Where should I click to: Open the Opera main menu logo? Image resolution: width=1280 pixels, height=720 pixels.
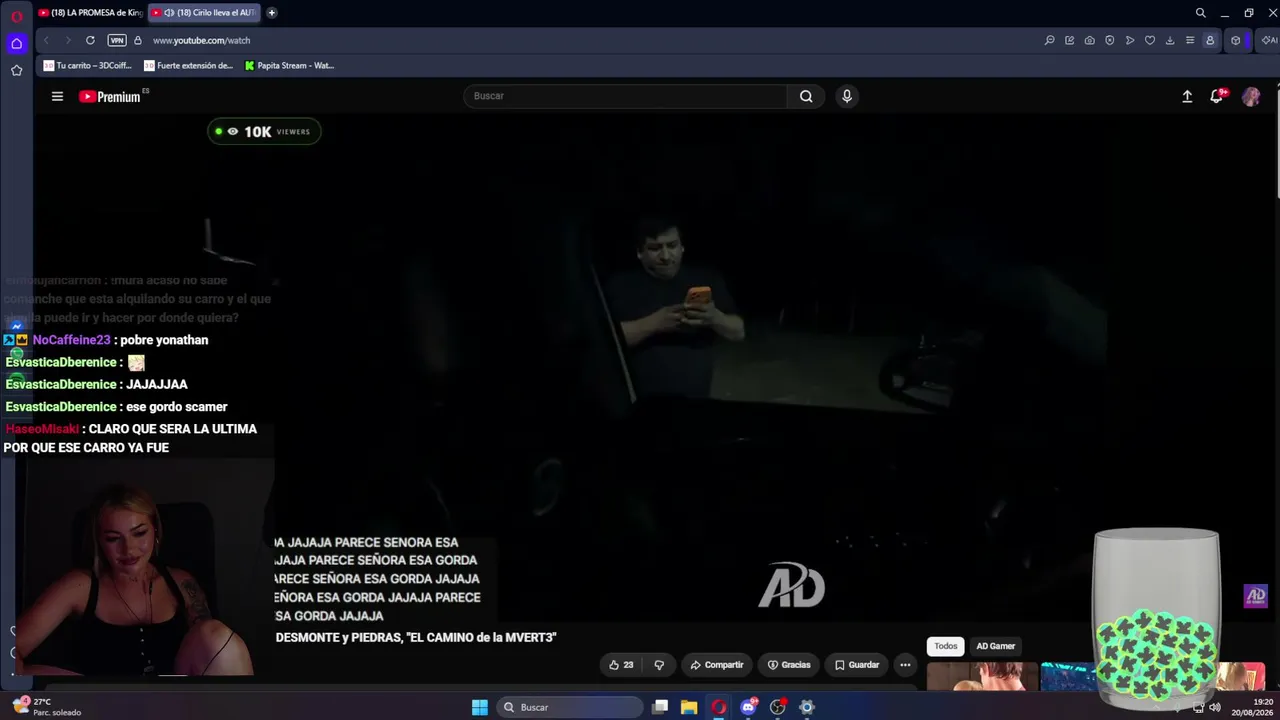pos(17,15)
